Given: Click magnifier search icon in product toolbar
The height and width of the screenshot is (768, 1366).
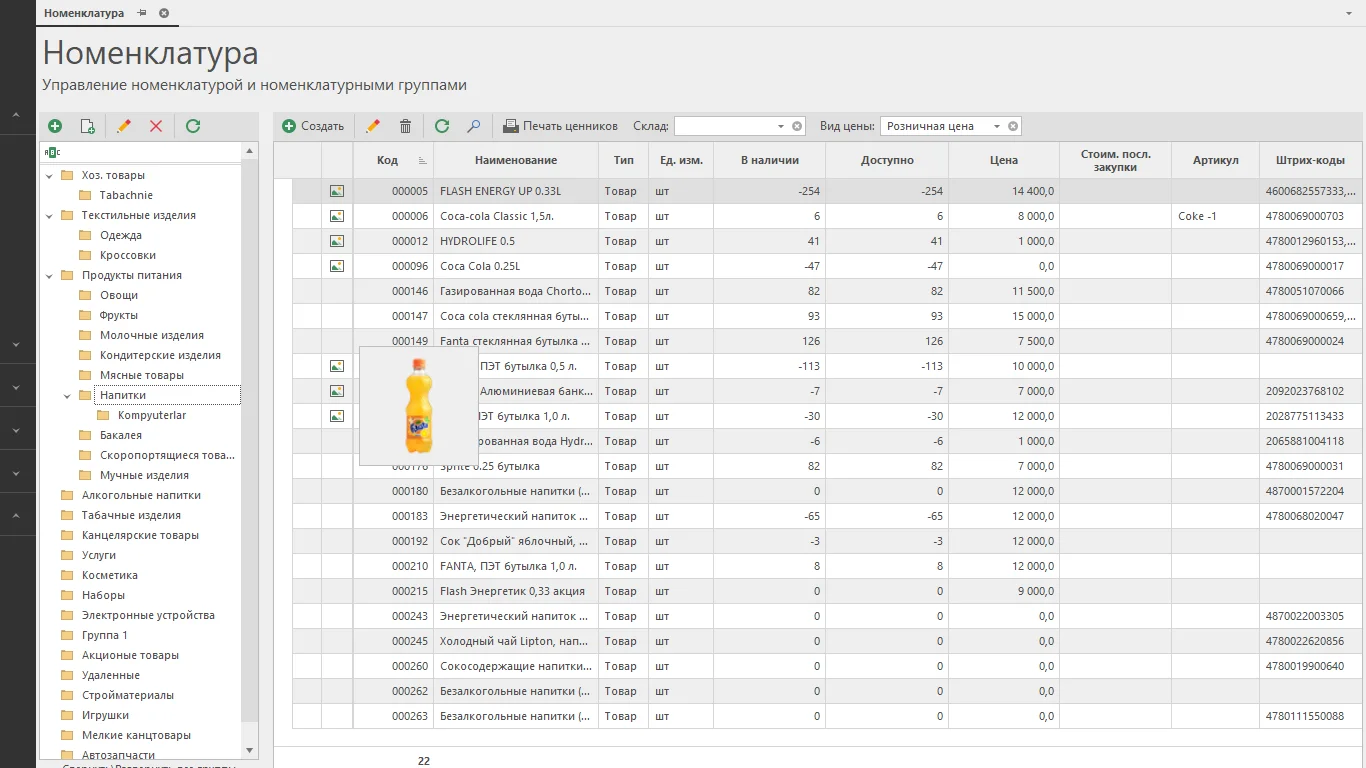Looking at the screenshot, I should (x=474, y=126).
